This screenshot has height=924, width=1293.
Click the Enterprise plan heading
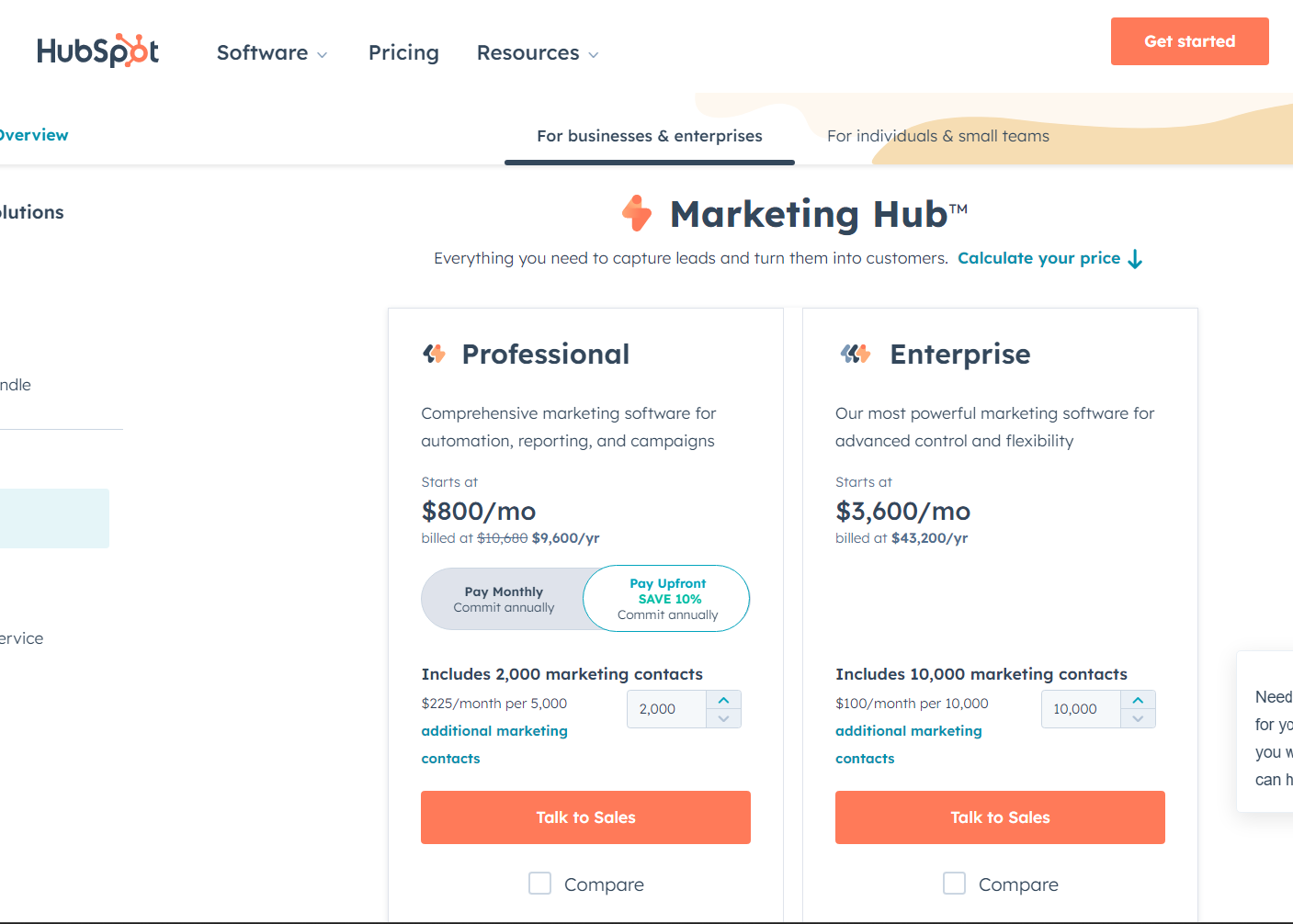(x=960, y=354)
